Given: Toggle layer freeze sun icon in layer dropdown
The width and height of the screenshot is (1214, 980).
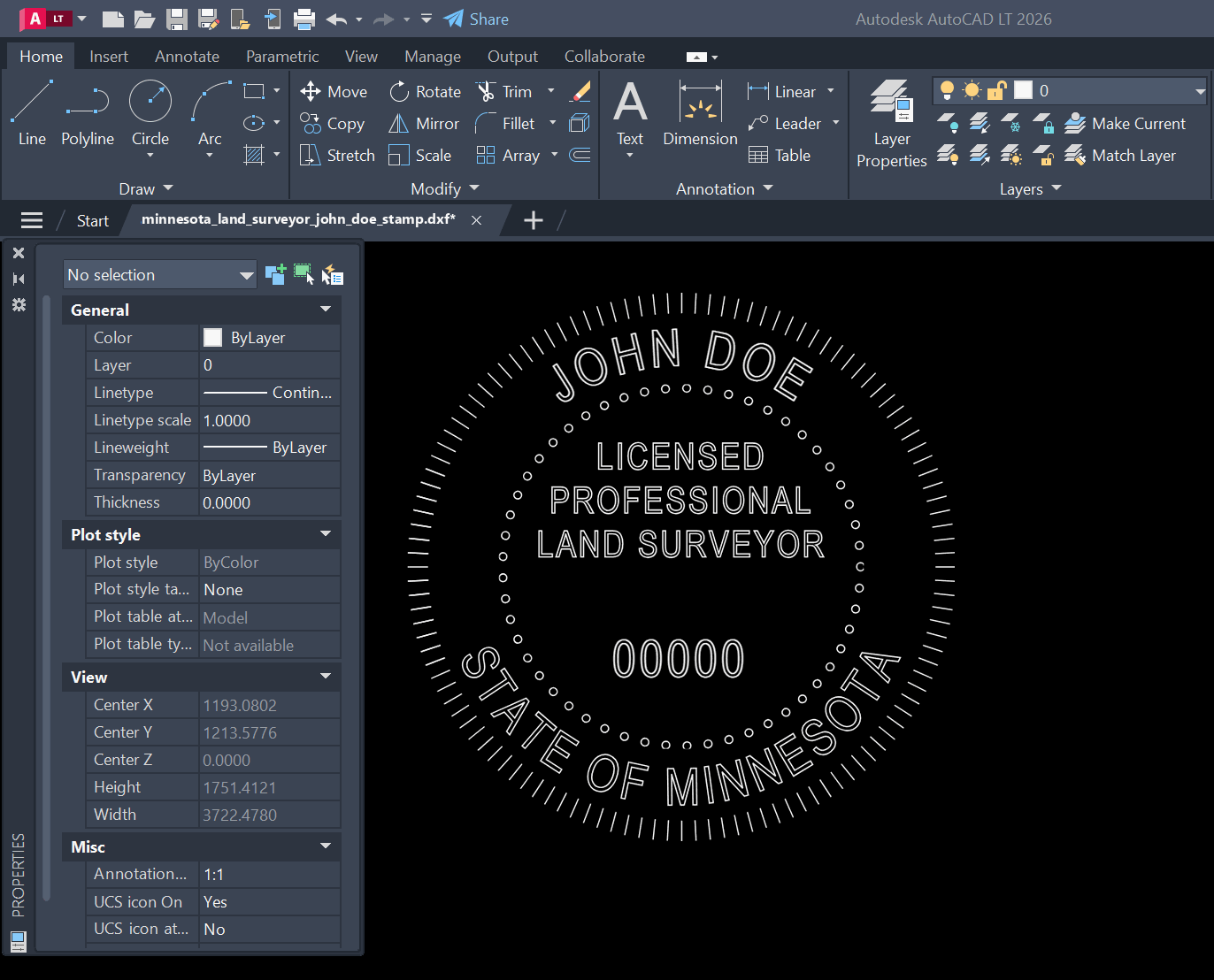Looking at the screenshot, I should [972, 90].
